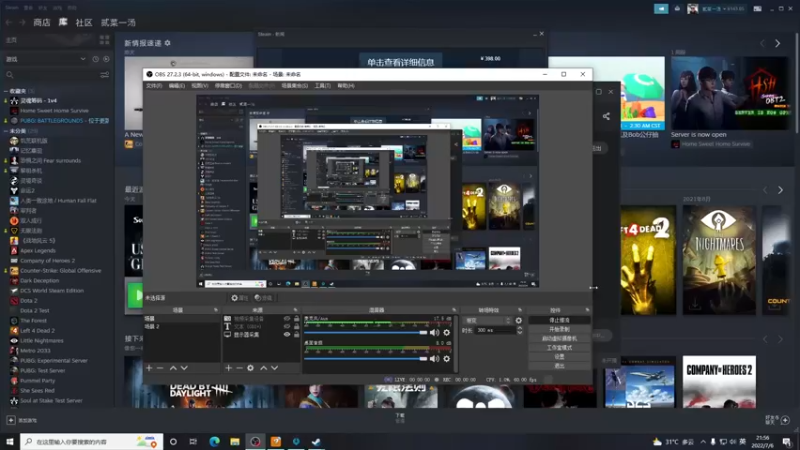Click the OBS stop streaming button
The height and width of the screenshot is (450, 800).
click(x=559, y=320)
